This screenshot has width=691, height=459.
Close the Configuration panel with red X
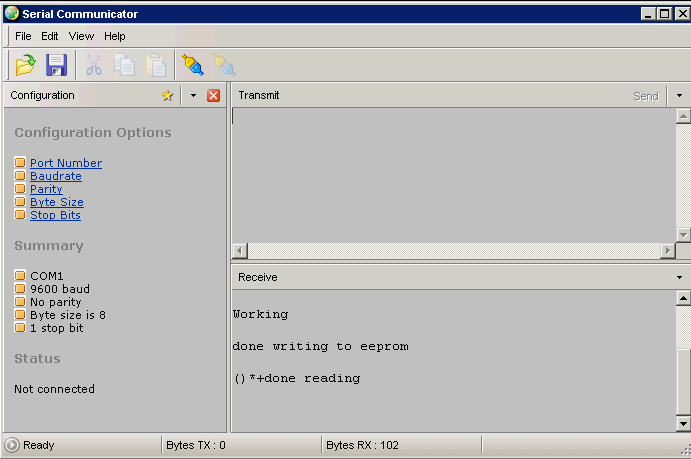point(213,95)
